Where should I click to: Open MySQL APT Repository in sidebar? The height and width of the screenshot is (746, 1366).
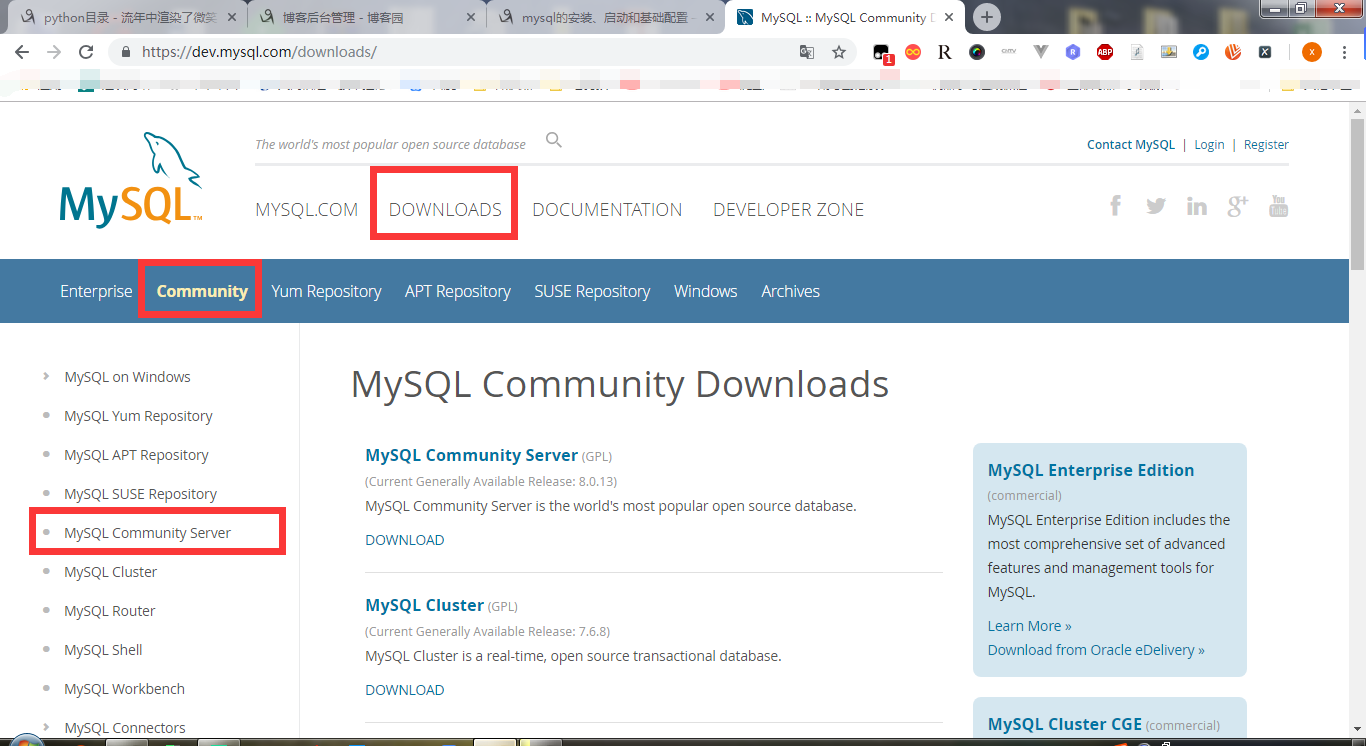pyautogui.click(x=136, y=455)
